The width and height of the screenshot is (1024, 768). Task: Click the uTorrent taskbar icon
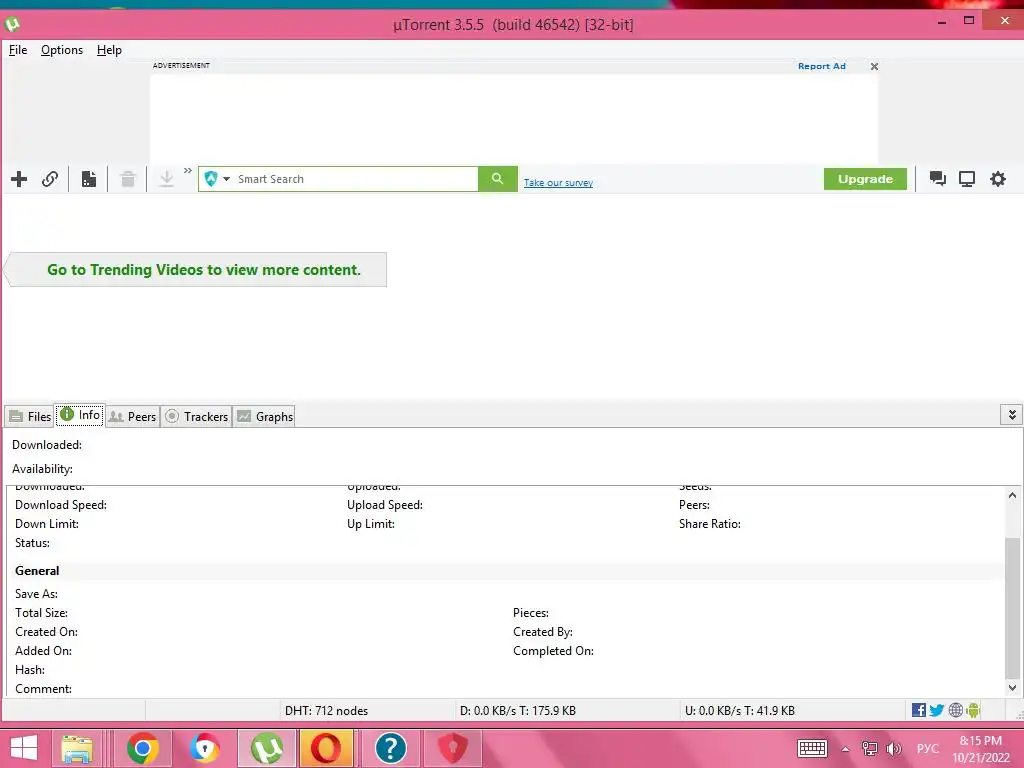(x=266, y=748)
